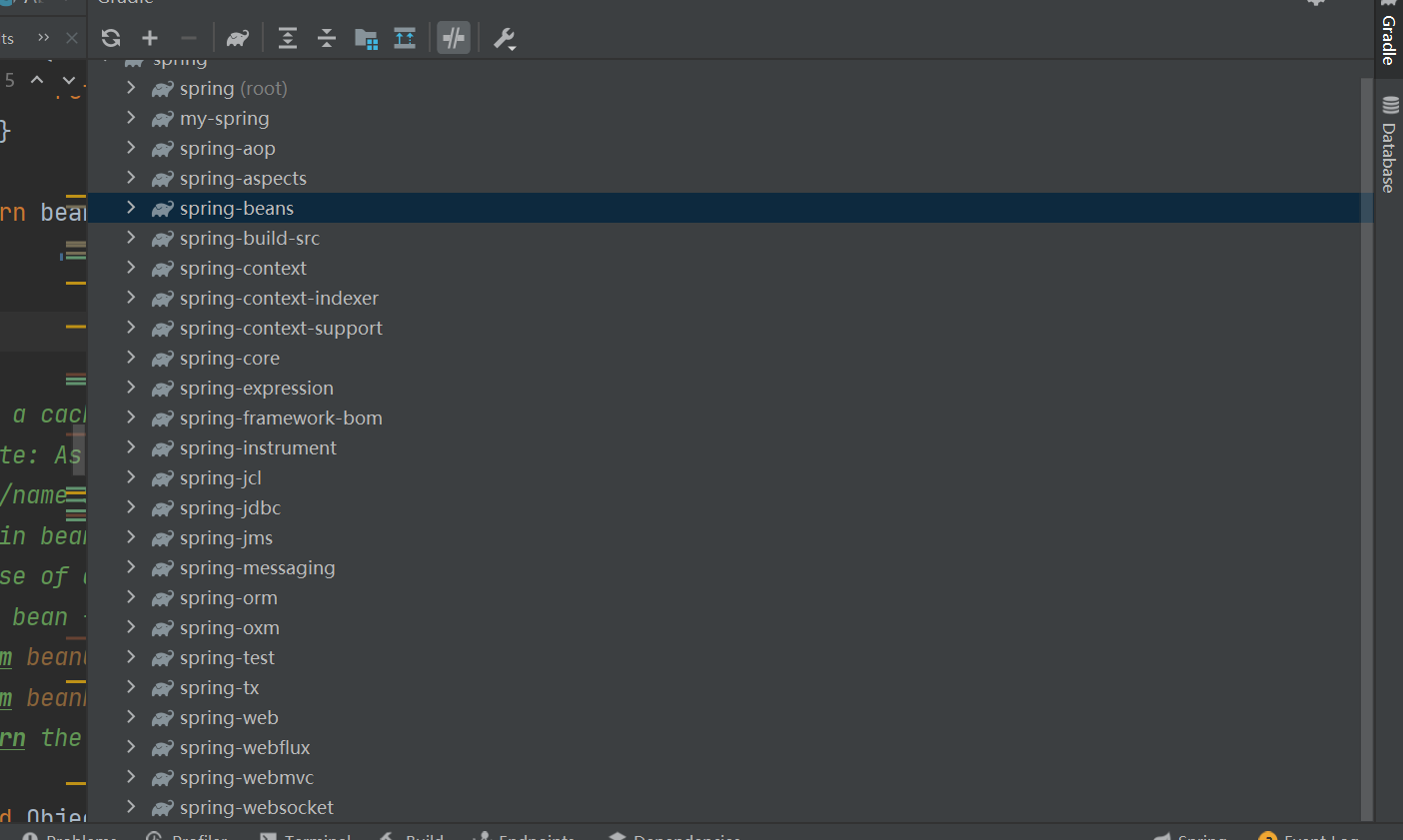1403x840 pixels.
Task: Click the show dependencies popup icon
Action: pos(405,38)
